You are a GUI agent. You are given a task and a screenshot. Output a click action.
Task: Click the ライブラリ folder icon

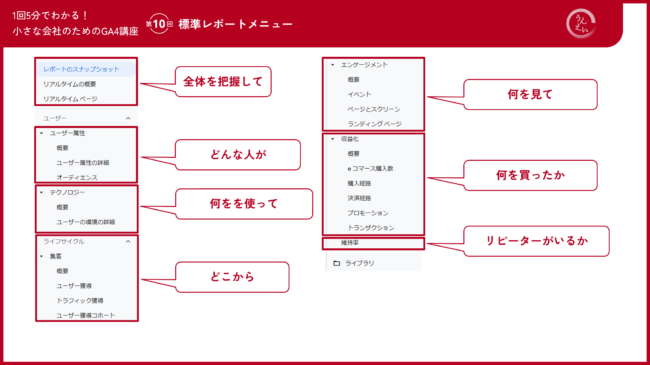[x=337, y=263]
